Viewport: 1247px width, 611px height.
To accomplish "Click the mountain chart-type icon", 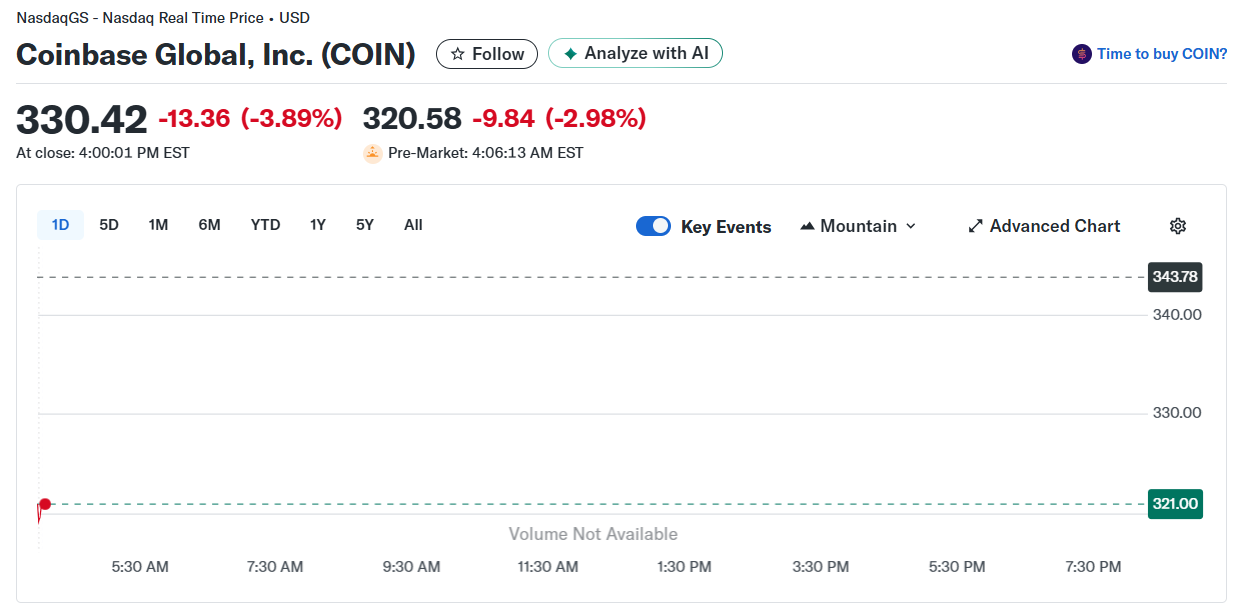I will 808,226.
